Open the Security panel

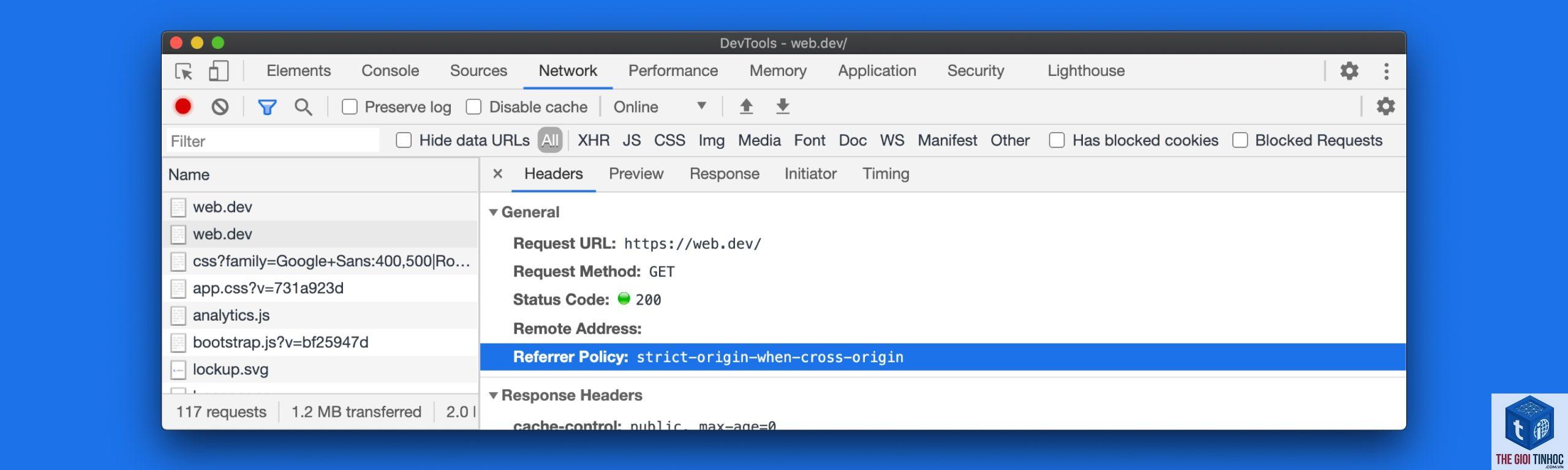click(976, 71)
